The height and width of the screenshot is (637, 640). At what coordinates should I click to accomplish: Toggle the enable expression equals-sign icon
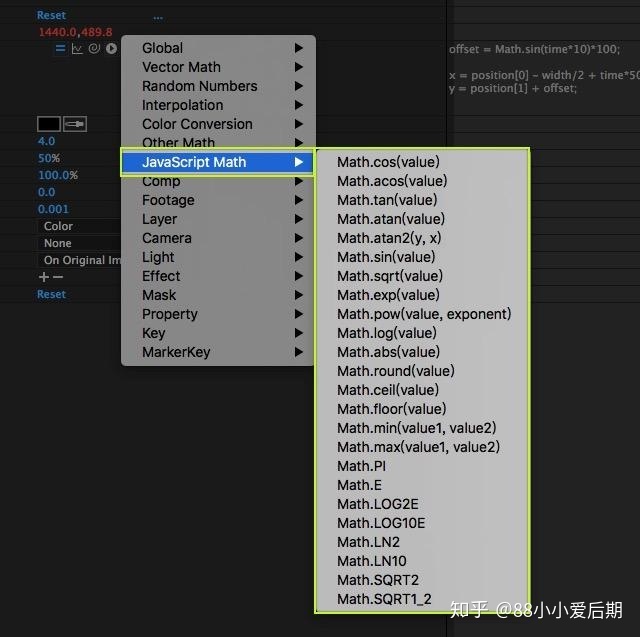point(60,49)
